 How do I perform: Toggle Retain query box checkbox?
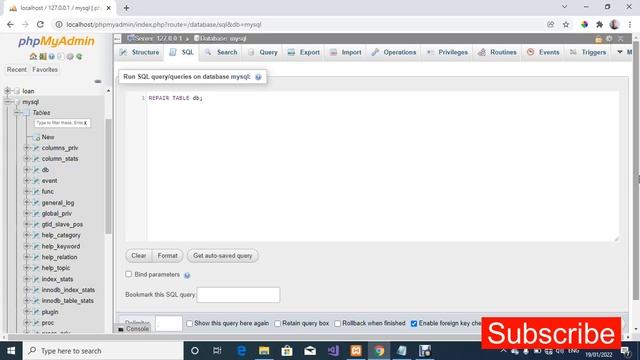pos(278,323)
